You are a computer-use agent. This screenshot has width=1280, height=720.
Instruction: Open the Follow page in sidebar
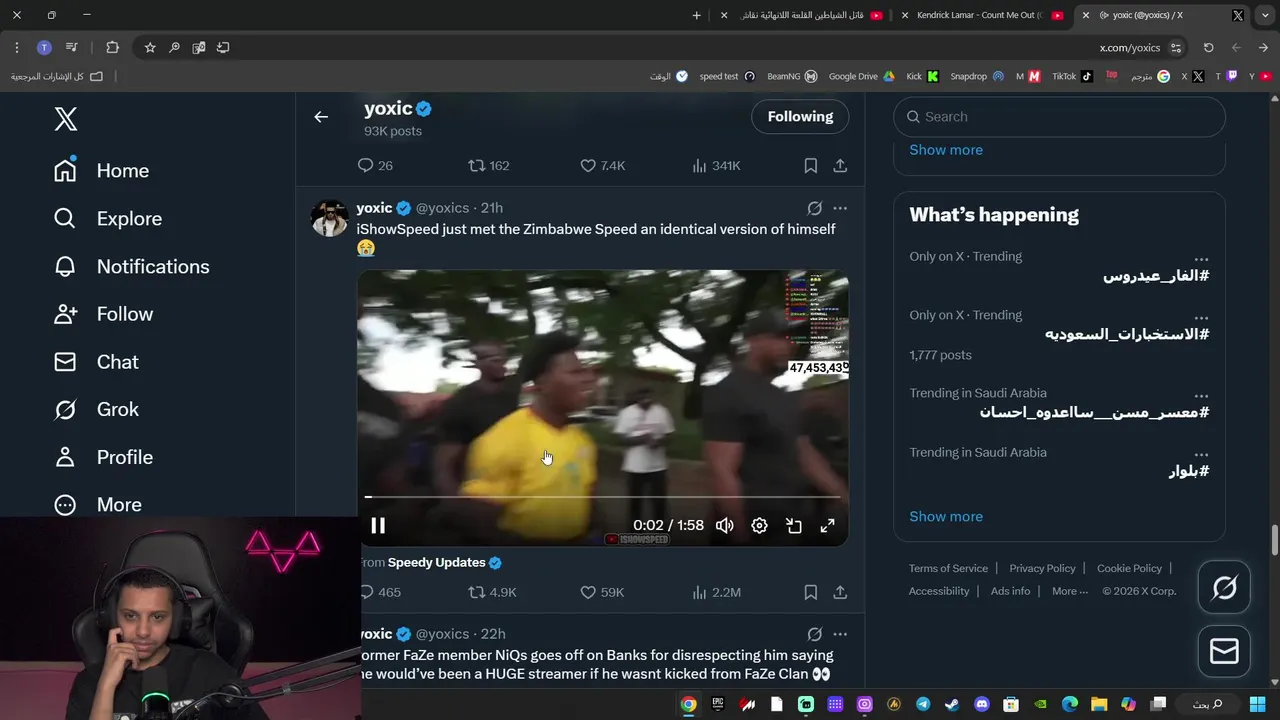[x=104, y=314]
